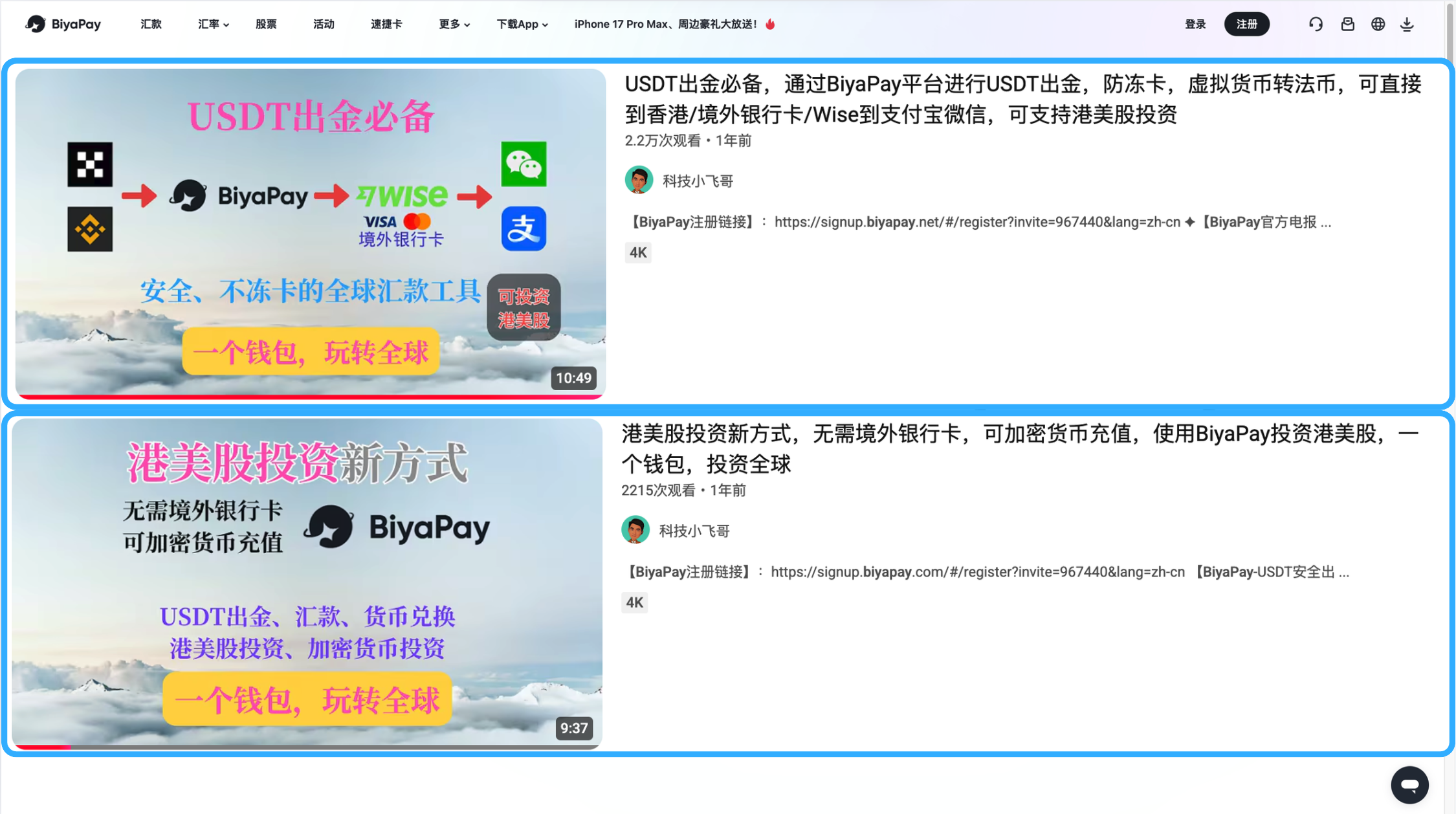Expand the 下载App dropdown menu
The image size is (1456, 814).
tap(522, 24)
